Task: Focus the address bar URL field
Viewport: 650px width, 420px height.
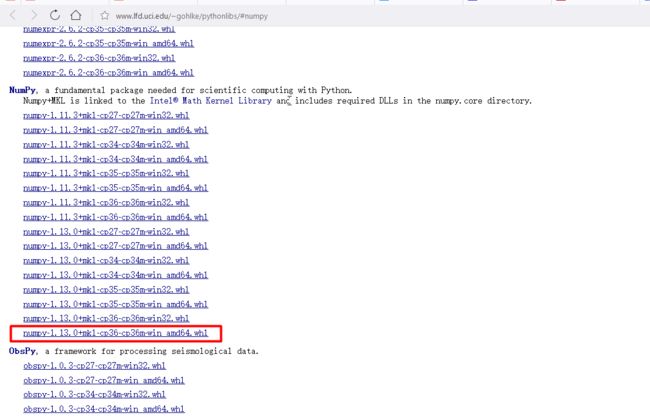Action: coord(192,16)
